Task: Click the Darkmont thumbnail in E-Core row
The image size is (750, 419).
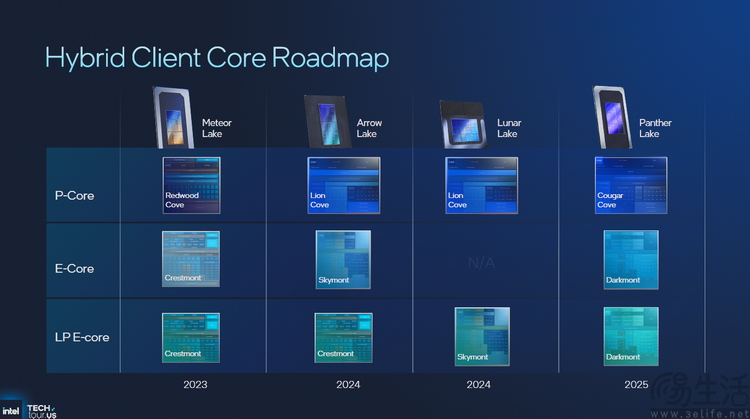Action: pos(630,260)
